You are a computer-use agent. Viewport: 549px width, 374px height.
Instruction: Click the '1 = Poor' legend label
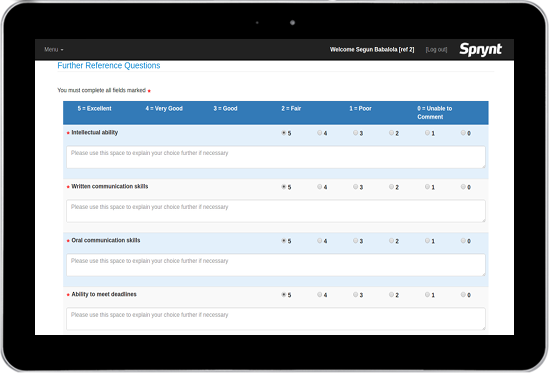(360, 109)
